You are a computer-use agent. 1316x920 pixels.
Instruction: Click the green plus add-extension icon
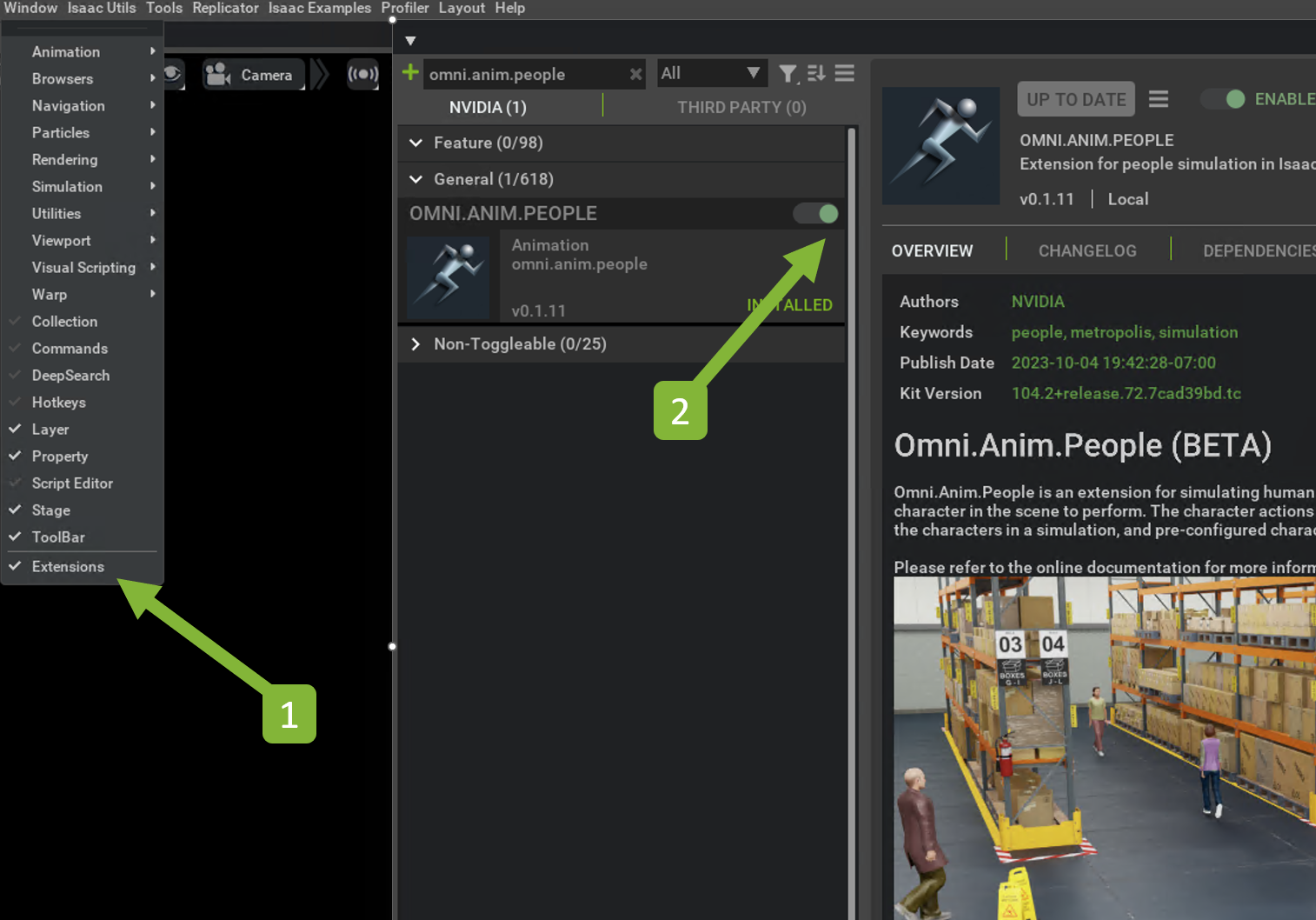point(410,73)
